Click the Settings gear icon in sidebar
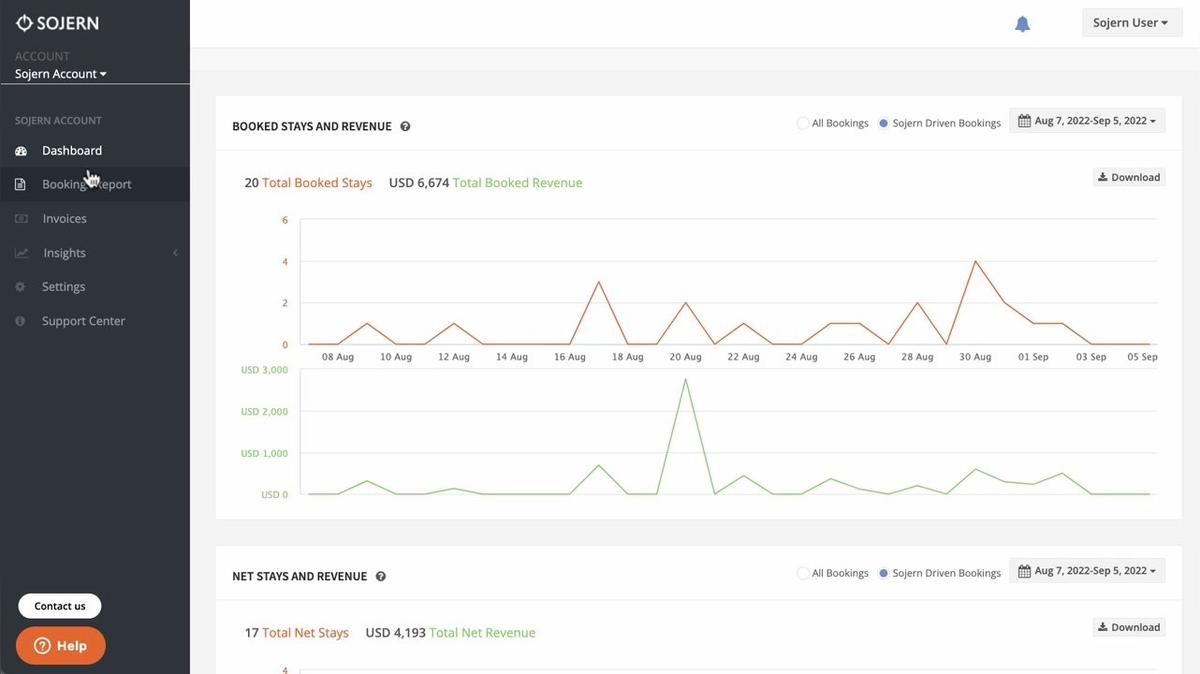This screenshot has width=1200, height=674. 21,287
